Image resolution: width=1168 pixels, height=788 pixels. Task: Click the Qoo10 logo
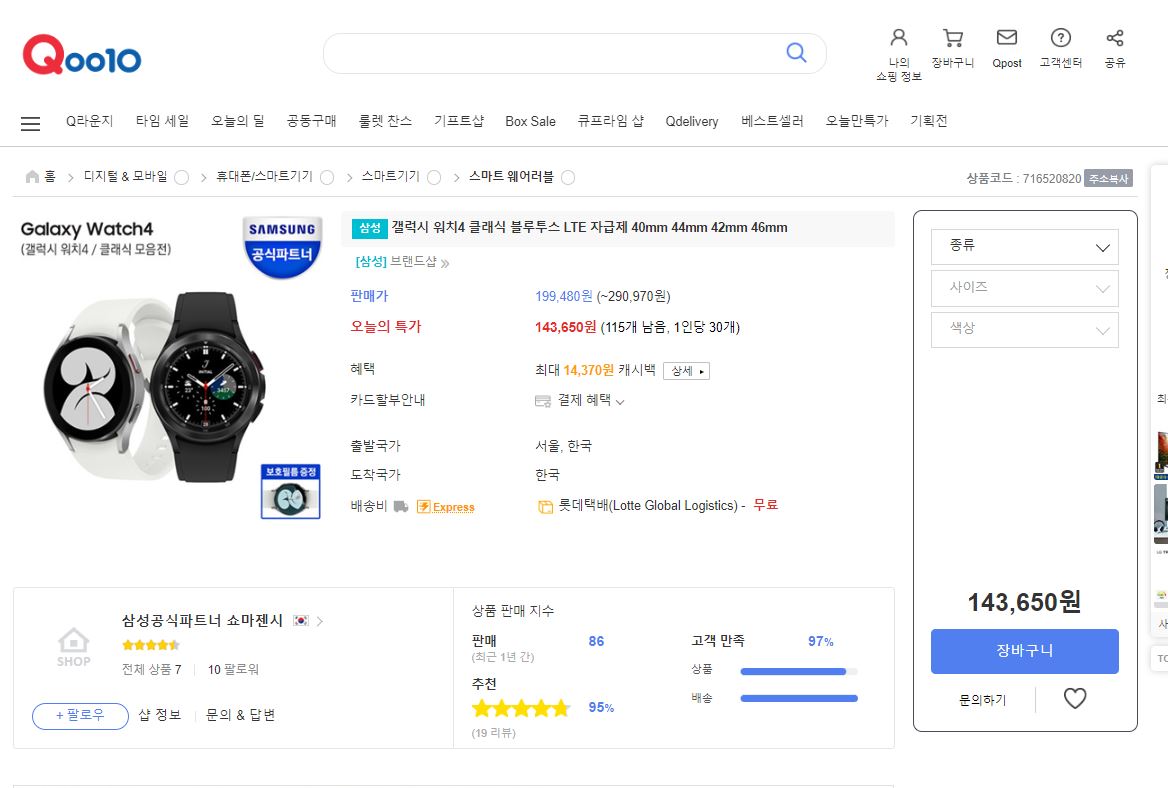click(82, 54)
